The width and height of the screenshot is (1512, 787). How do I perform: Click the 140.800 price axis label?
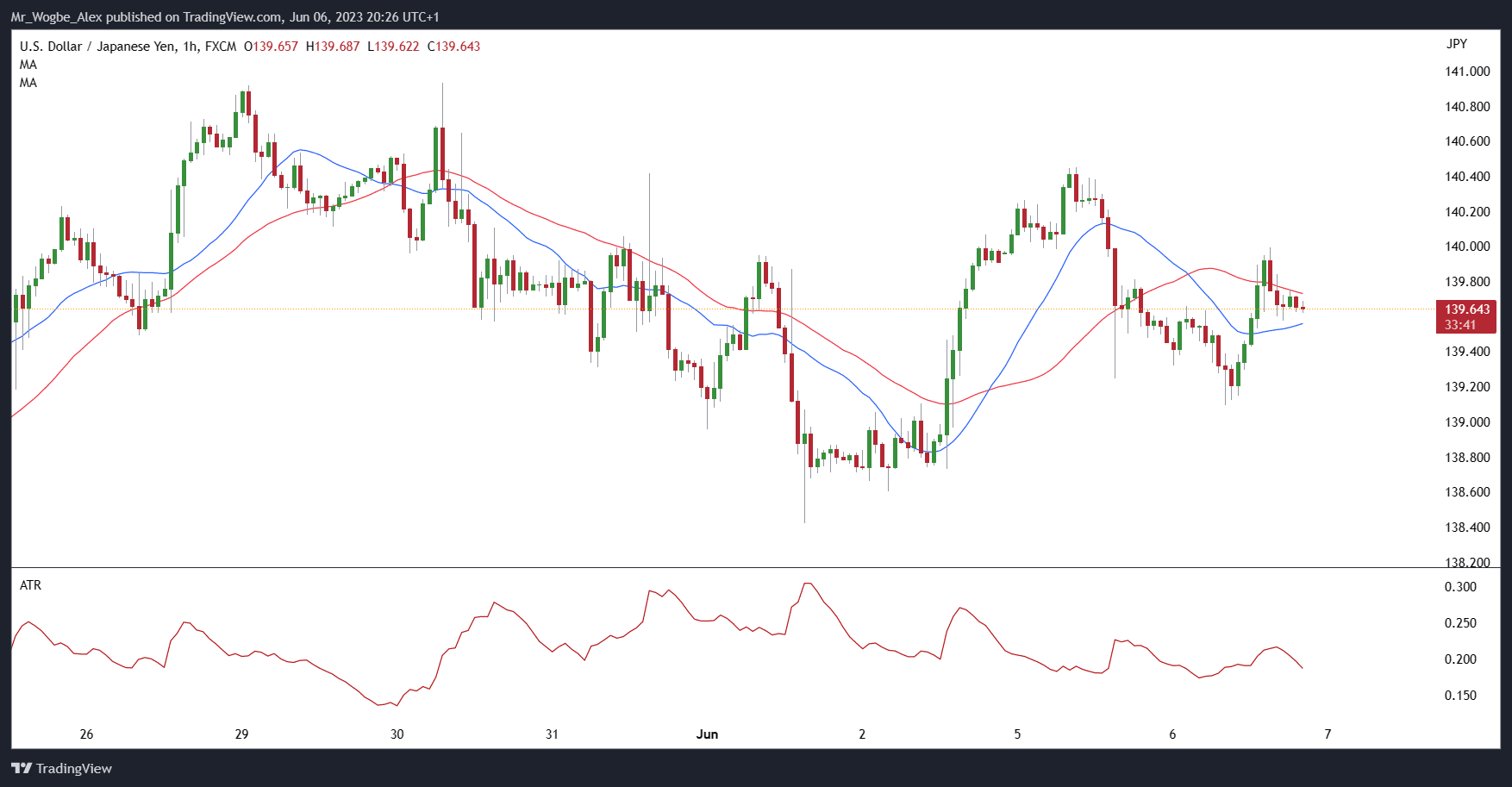coord(1467,107)
